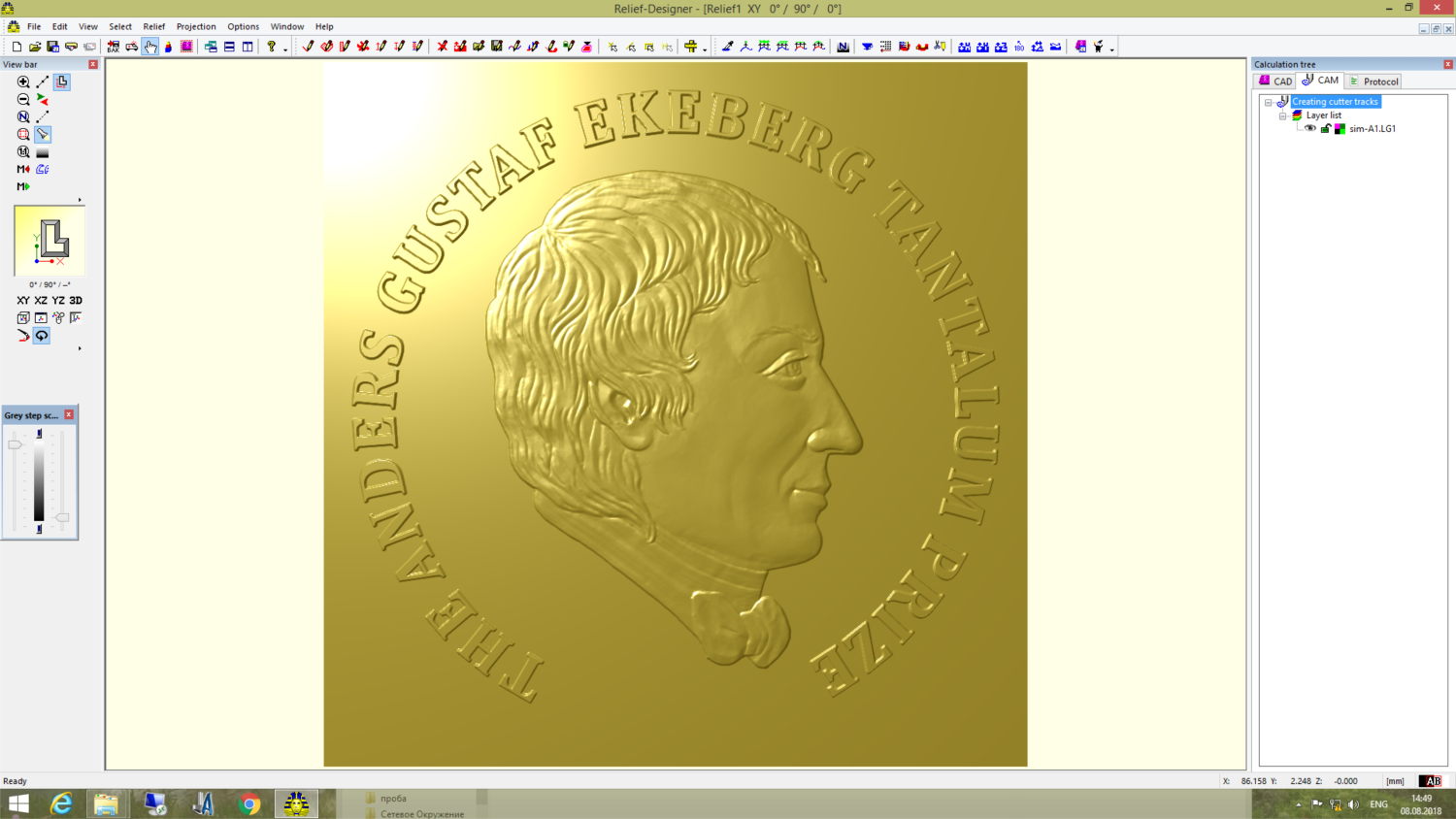Click the zoom 1:1 icon in View bar

coord(23,151)
